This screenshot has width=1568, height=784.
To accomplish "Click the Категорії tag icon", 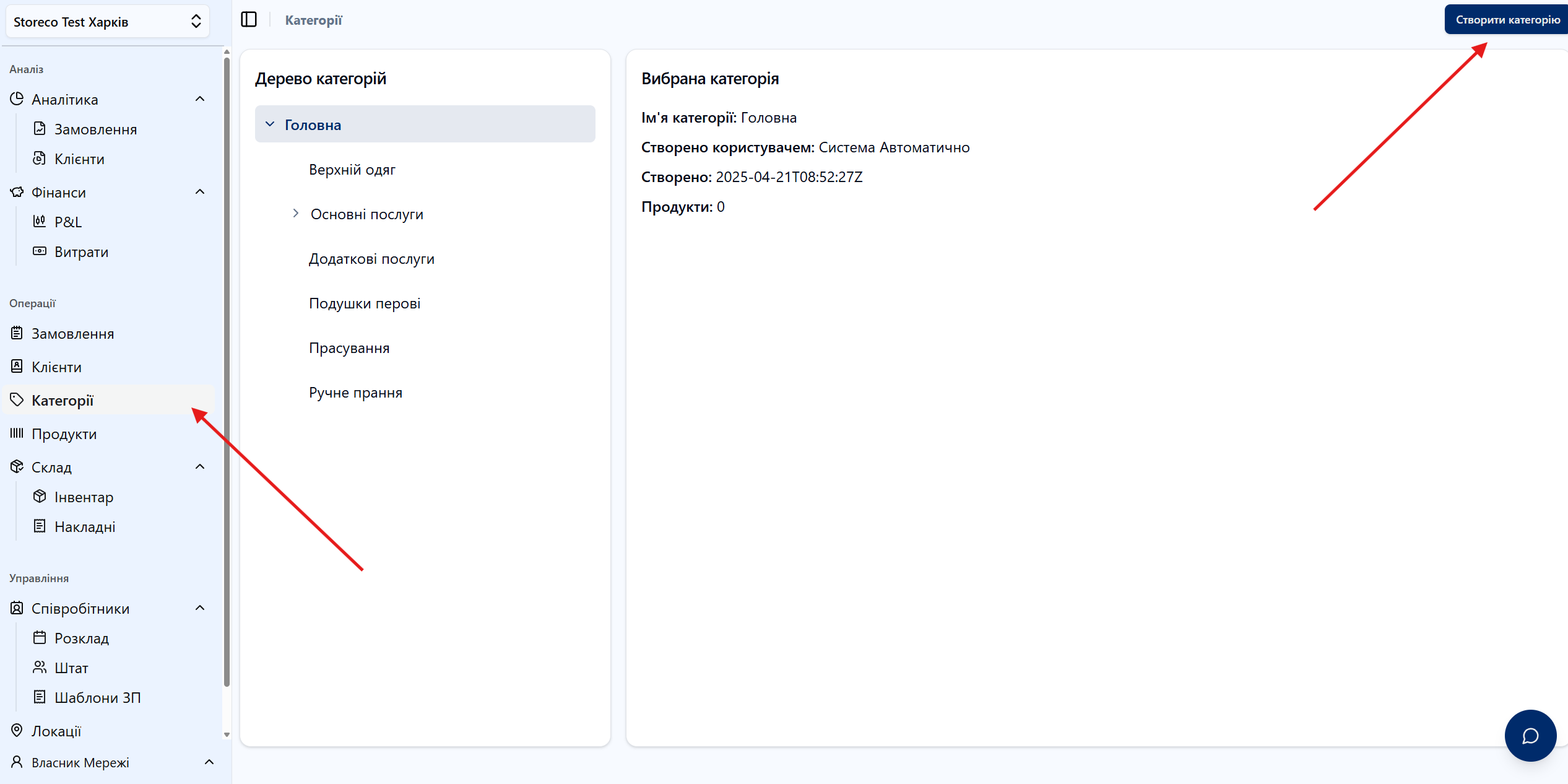I will pyautogui.click(x=17, y=400).
